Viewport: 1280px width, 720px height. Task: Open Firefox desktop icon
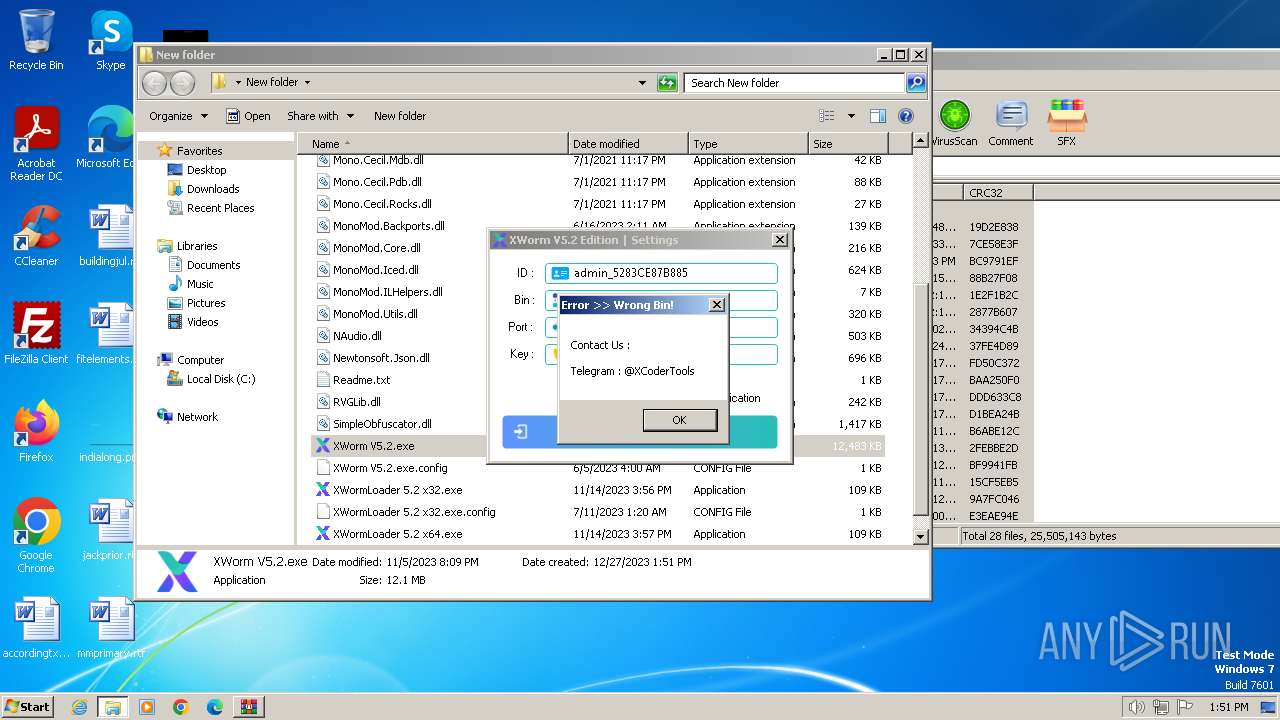[x=36, y=431]
